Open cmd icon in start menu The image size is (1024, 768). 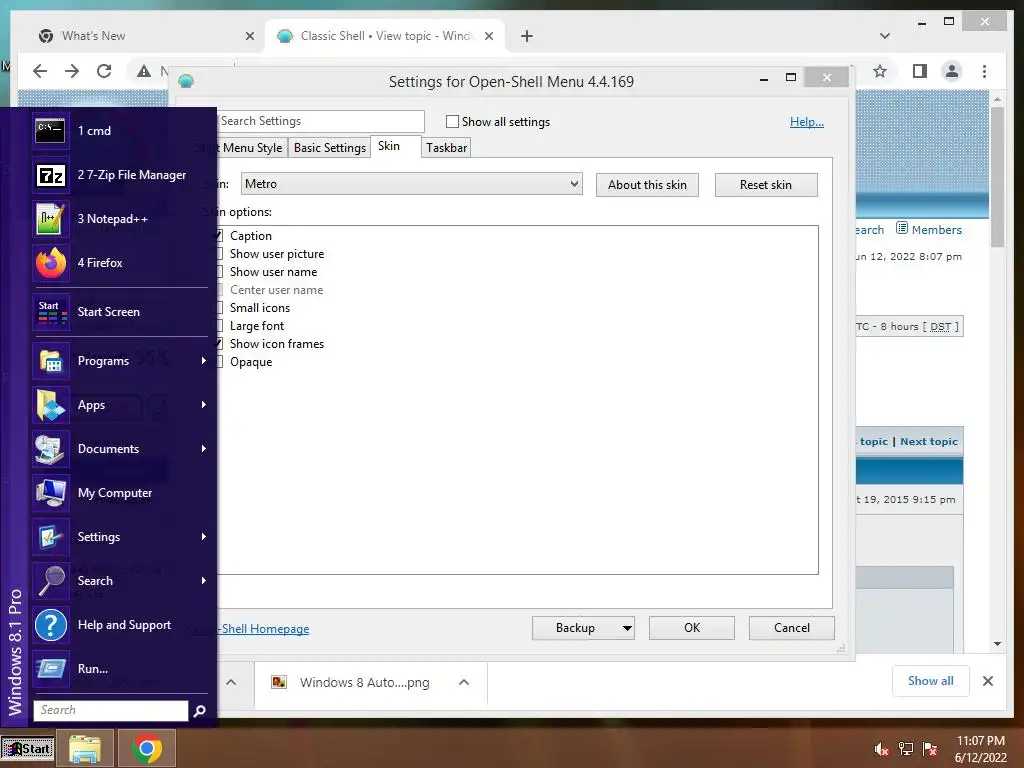click(x=50, y=131)
